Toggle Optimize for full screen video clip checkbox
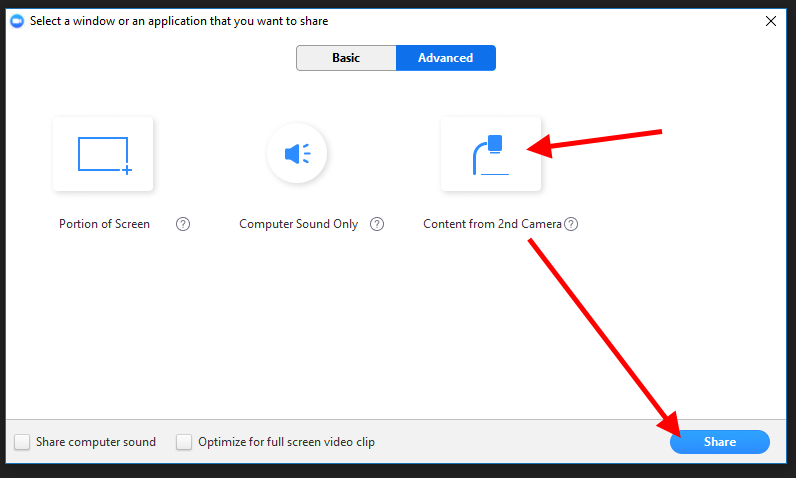The image size is (796, 478). [x=184, y=442]
